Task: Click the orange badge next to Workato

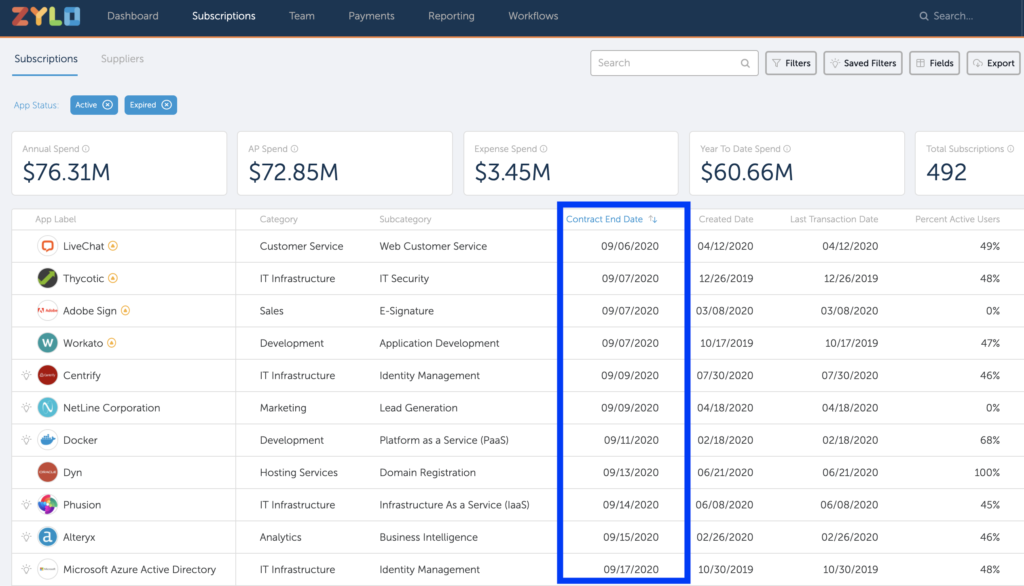Action: click(112, 343)
